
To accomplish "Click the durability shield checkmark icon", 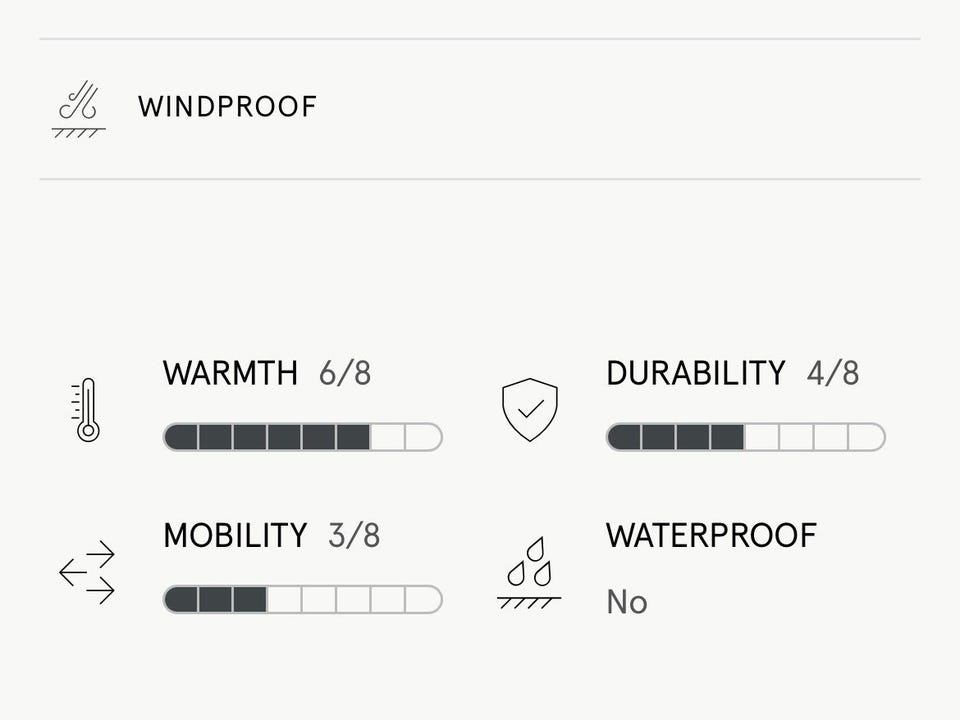I will point(530,409).
